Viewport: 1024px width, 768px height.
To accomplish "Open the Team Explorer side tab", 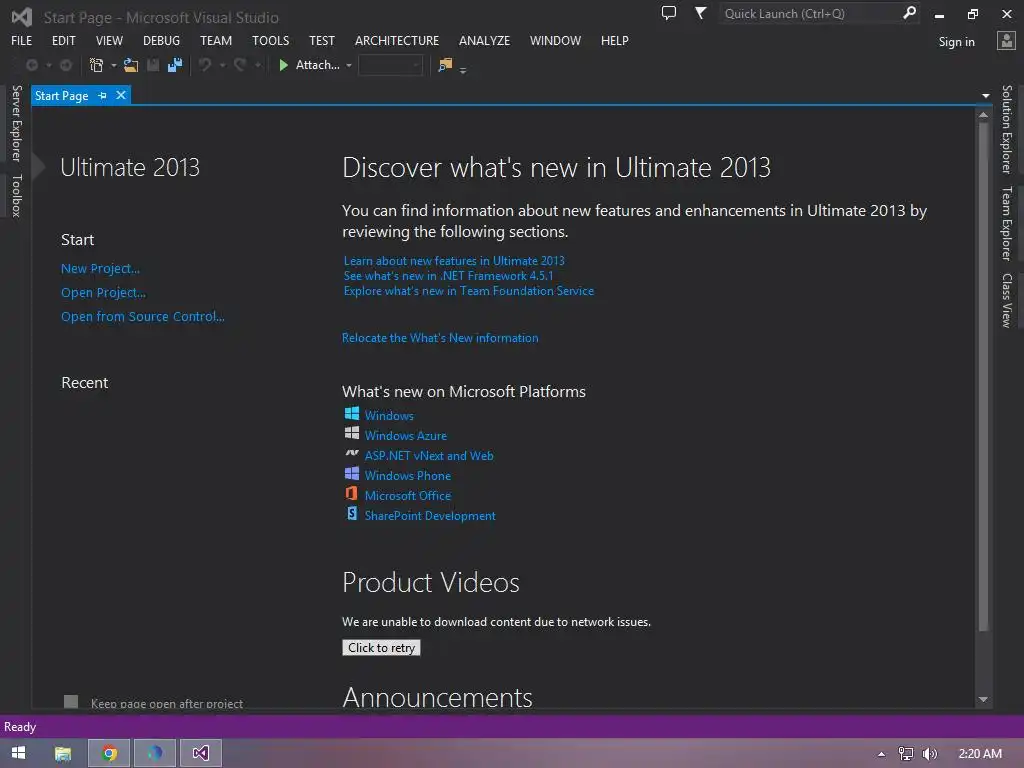I will [1007, 223].
